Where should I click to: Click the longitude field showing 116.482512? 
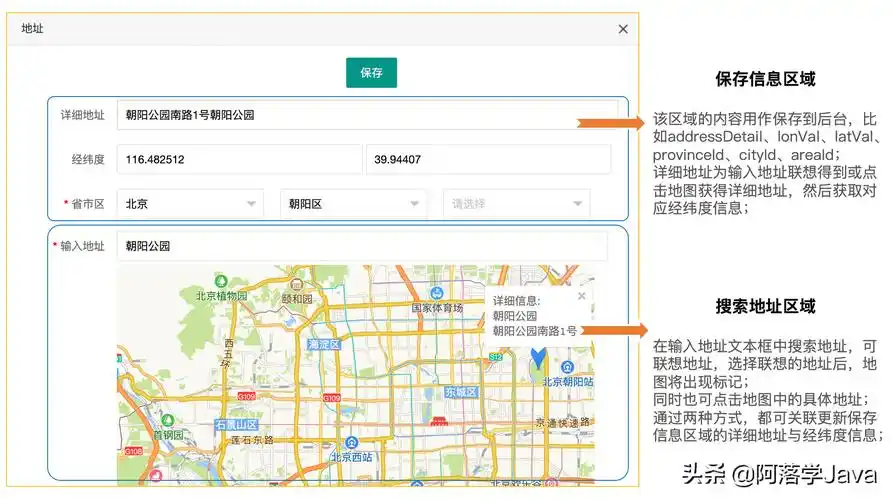[239, 160]
